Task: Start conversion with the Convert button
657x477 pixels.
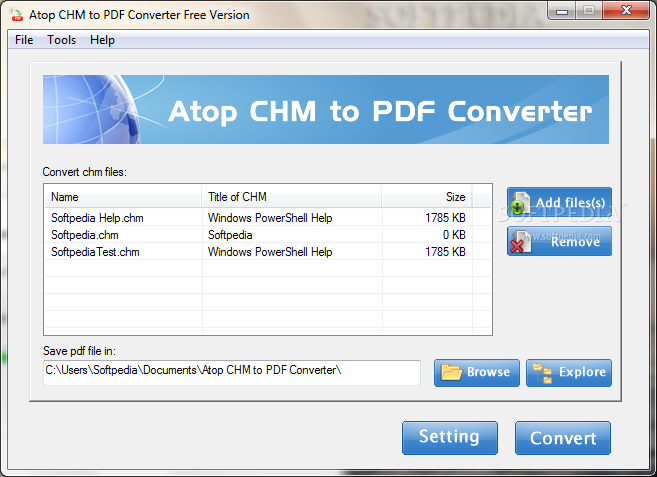Action: point(563,438)
